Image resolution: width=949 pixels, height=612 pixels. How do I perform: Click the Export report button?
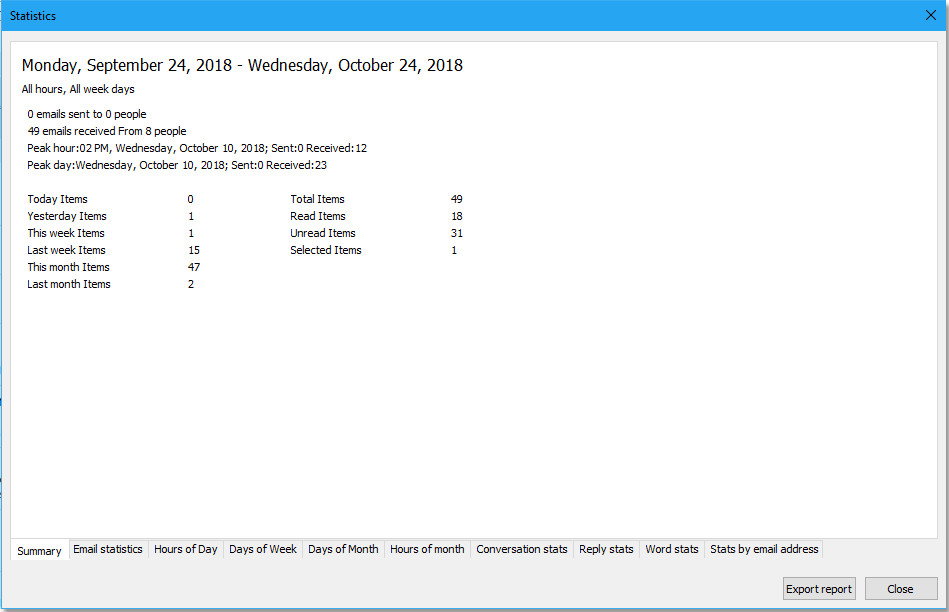click(x=819, y=588)
